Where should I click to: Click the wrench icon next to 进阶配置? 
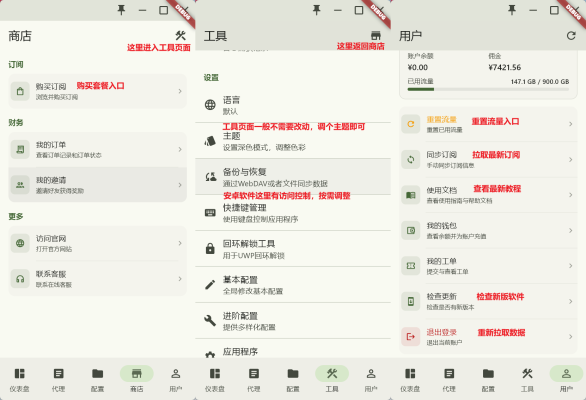[210, 320]
